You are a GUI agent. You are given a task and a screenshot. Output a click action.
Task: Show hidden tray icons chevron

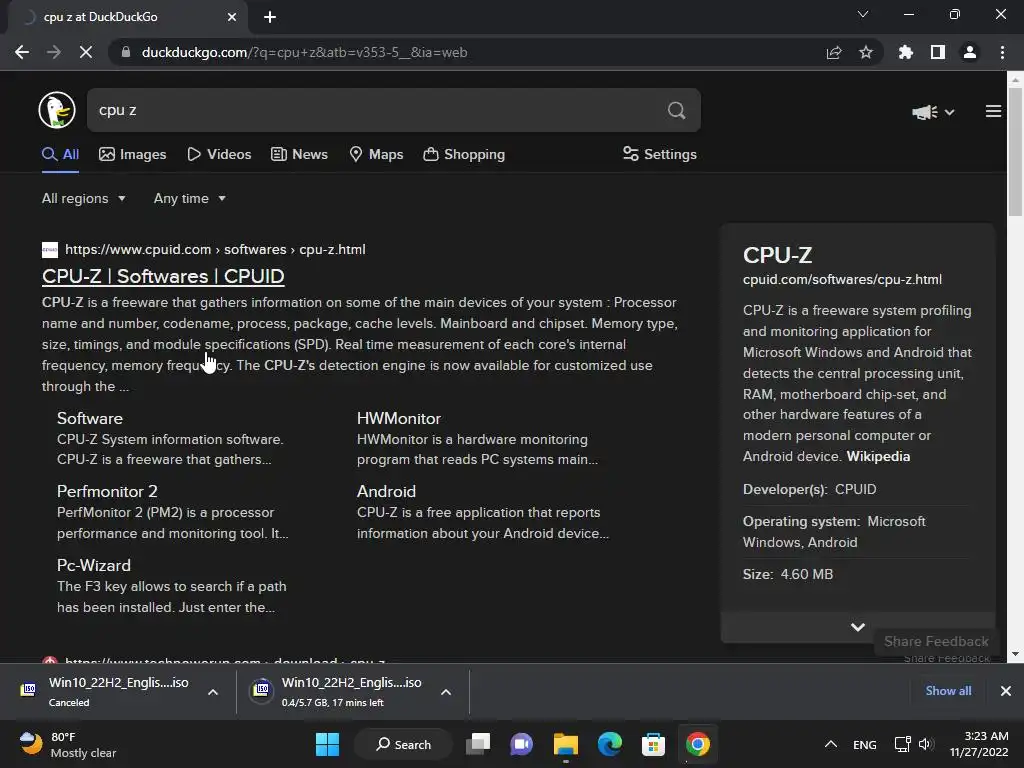click(831, 744)
